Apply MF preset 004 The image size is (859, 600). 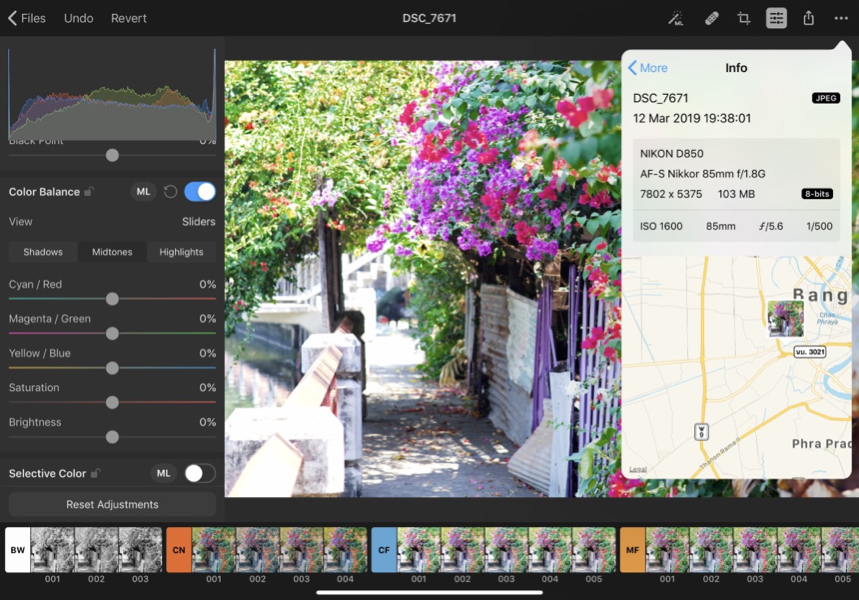tap(799, 550)
